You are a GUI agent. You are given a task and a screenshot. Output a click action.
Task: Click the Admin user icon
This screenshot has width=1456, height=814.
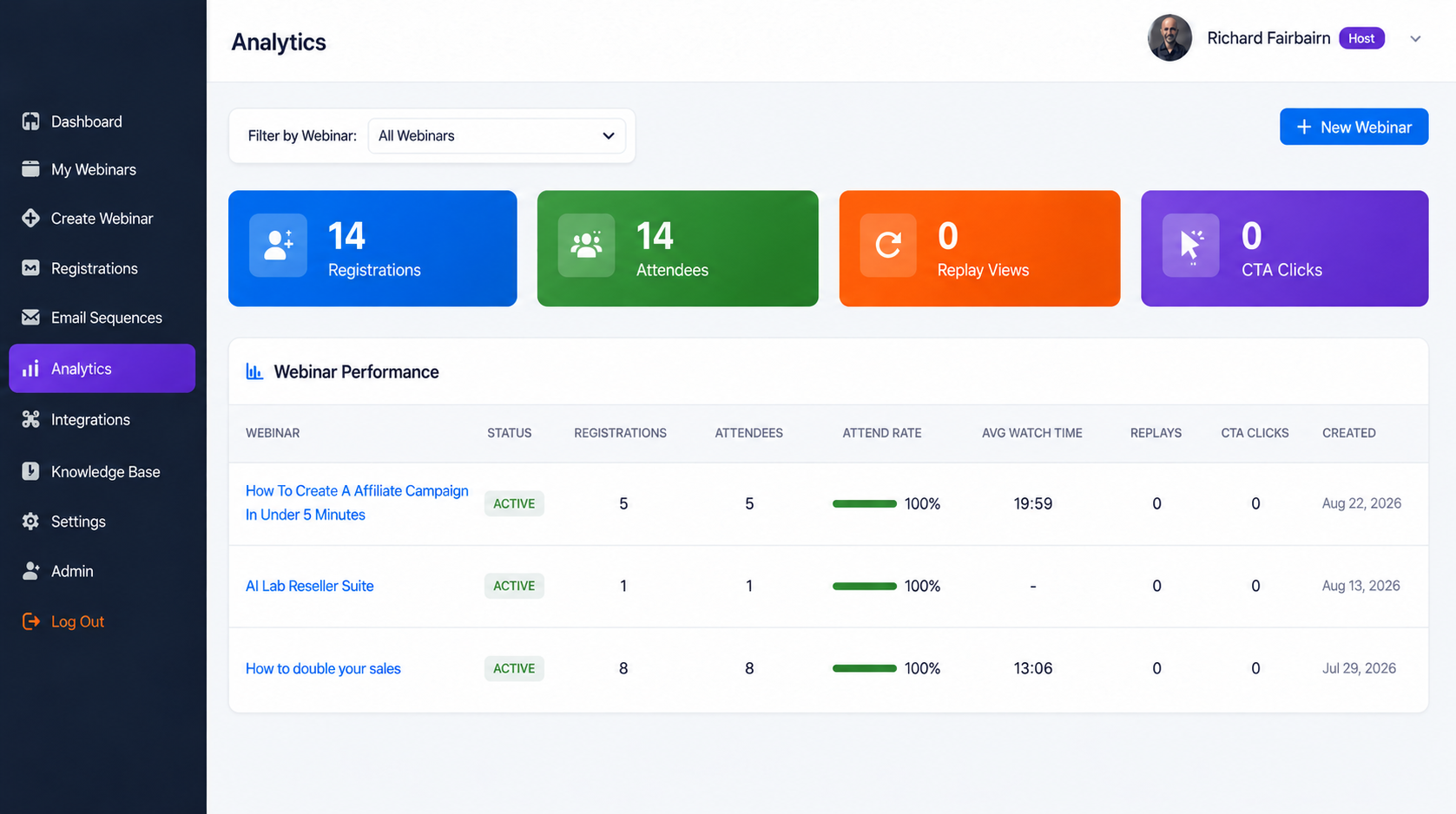coord(30,571)
